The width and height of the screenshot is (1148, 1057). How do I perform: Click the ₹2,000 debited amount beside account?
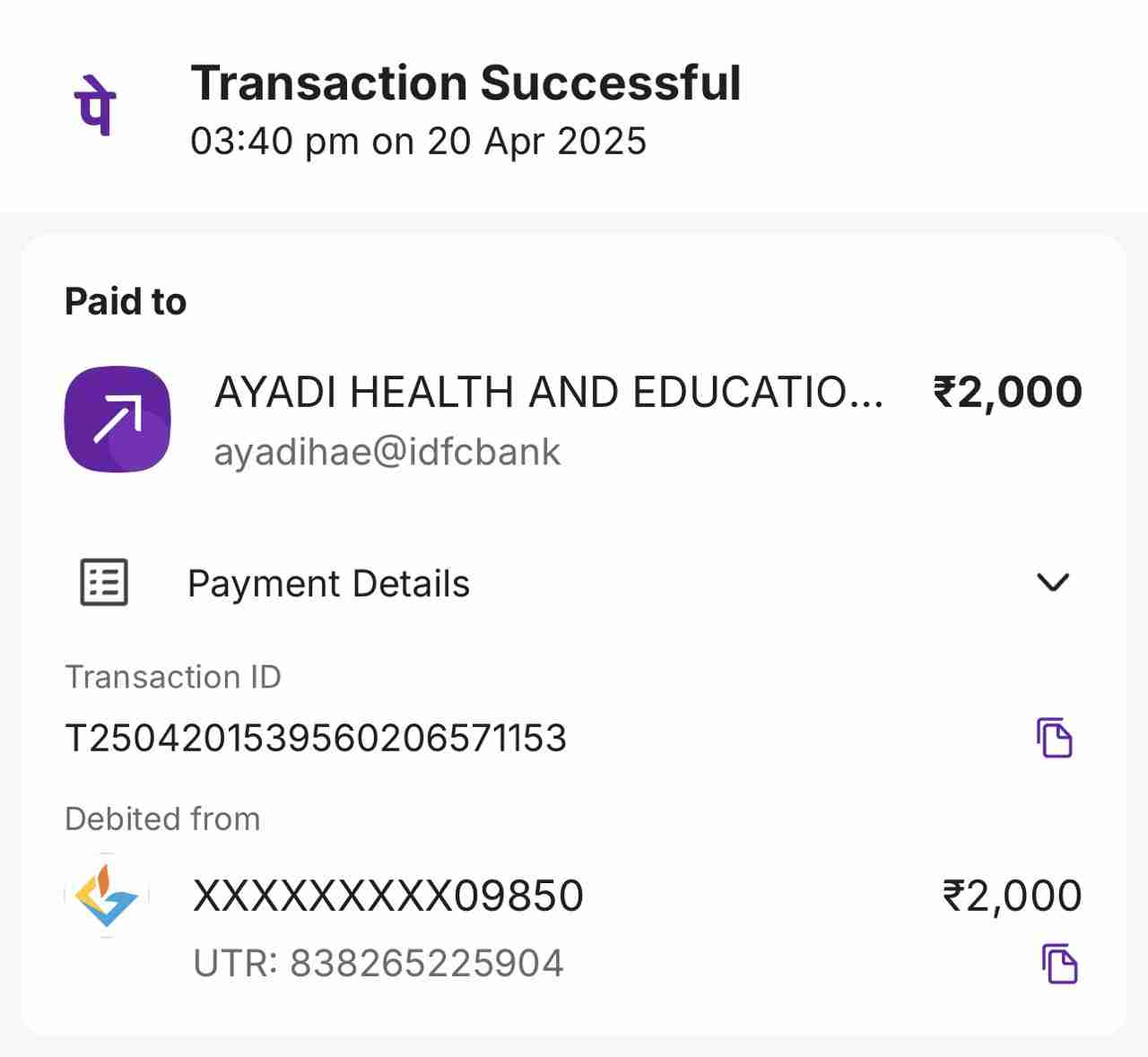pos(1012,896)
